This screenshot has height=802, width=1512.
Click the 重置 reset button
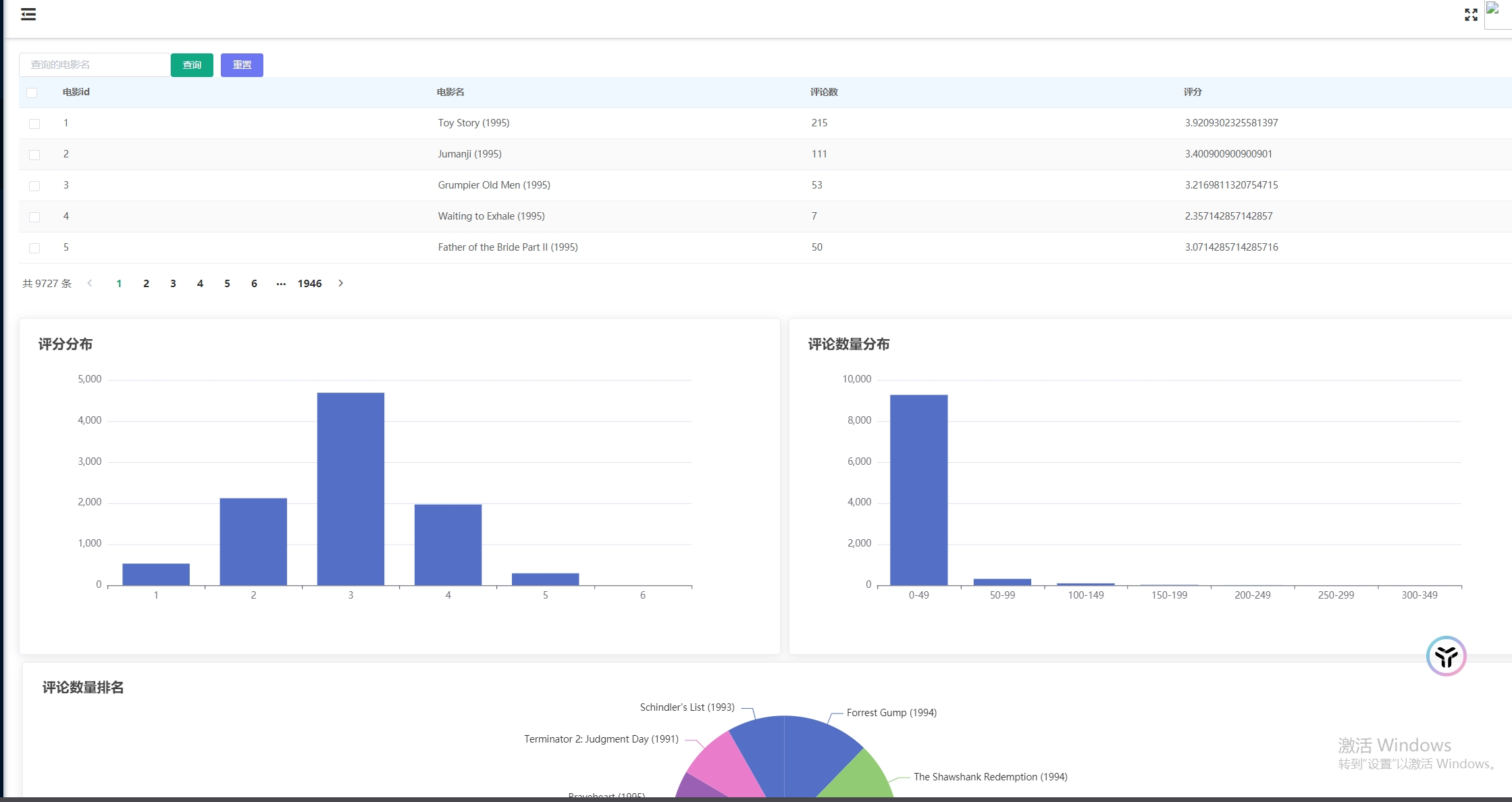[242, 65]
